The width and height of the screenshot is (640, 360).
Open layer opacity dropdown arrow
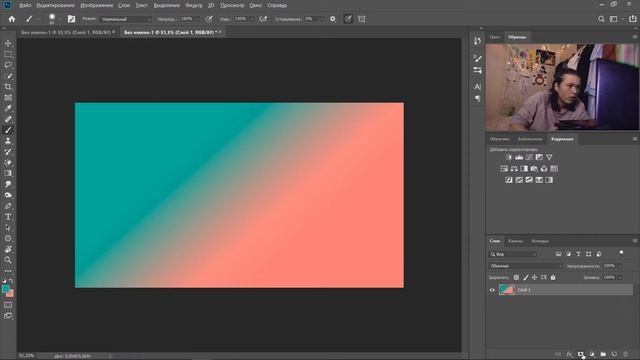point(620,266)
